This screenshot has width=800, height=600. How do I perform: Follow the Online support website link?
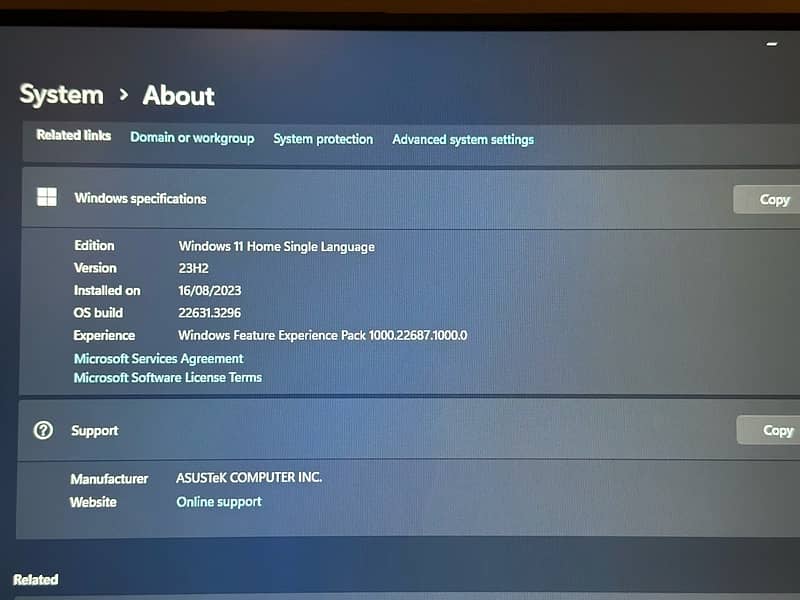pyautogui.click(x=219, y=502)
